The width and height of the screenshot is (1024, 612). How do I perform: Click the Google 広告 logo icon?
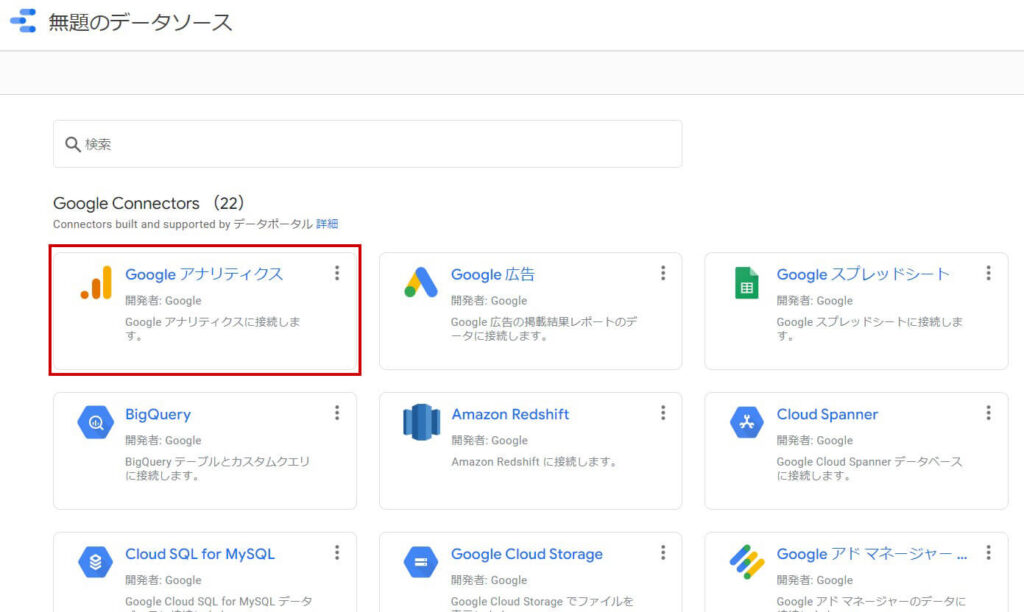click(421, 282)
